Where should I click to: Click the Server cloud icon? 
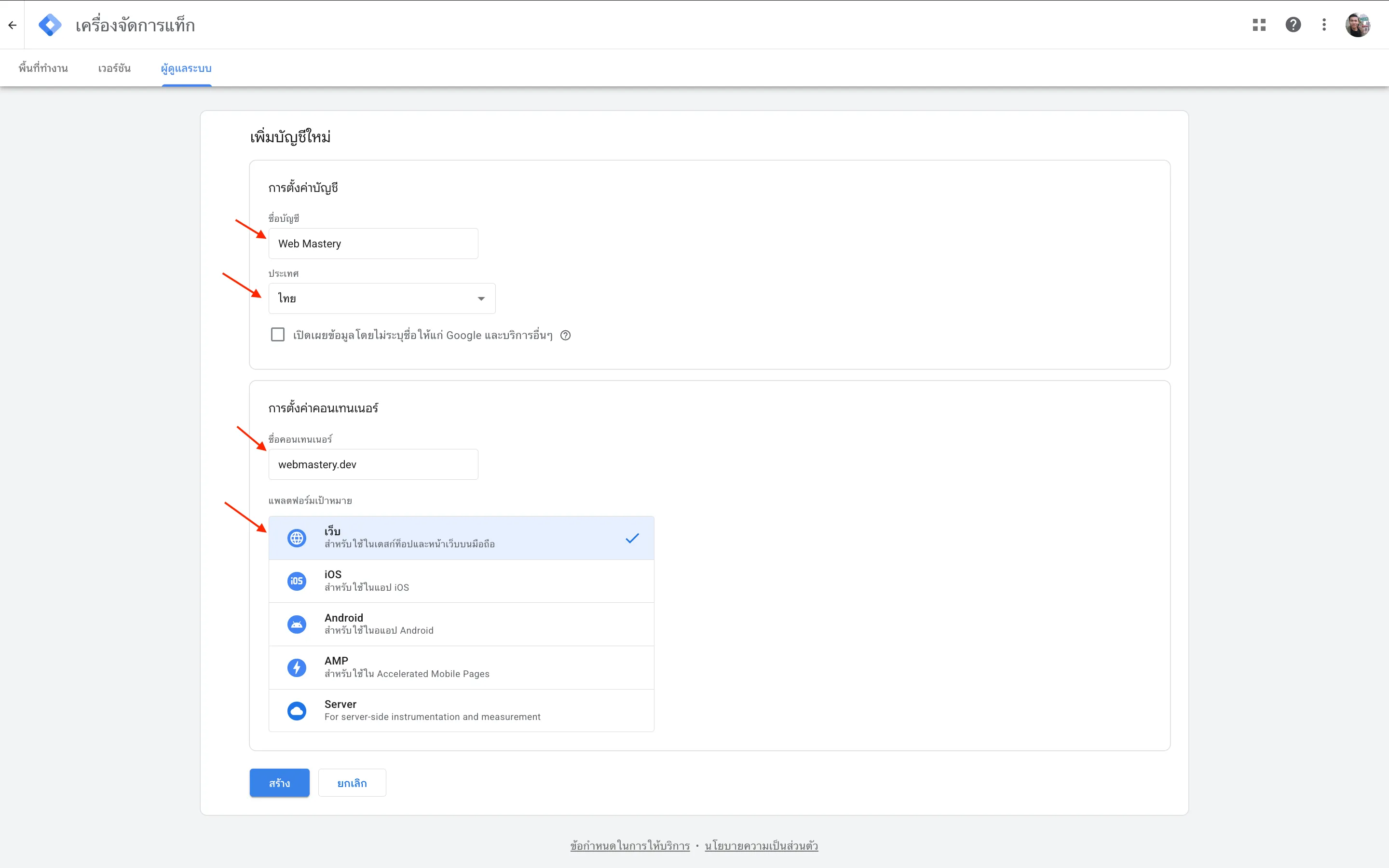pyautogui.click(x=297, y=710)
